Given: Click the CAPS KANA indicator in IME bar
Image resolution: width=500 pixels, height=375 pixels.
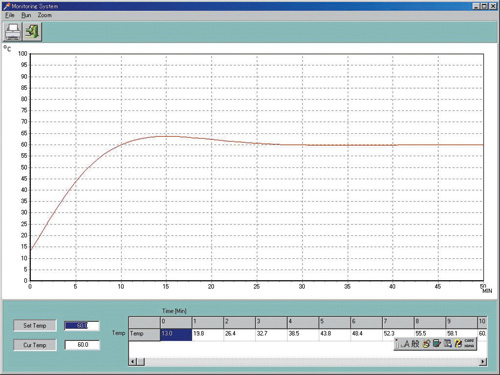Looking at the screenshot, I should click(469, 343).
